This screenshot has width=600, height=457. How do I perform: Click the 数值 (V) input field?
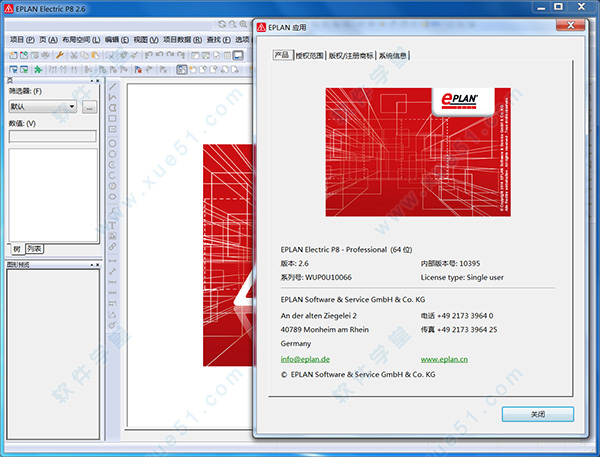(52, 136)
